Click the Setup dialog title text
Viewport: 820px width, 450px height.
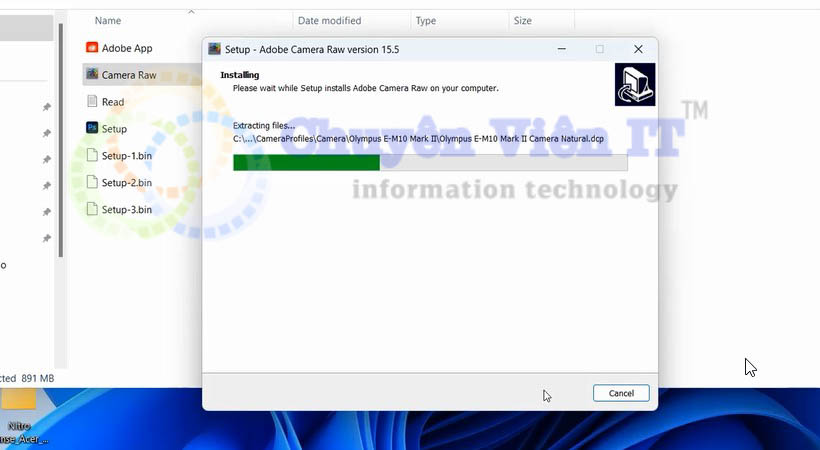coord(312,49)
